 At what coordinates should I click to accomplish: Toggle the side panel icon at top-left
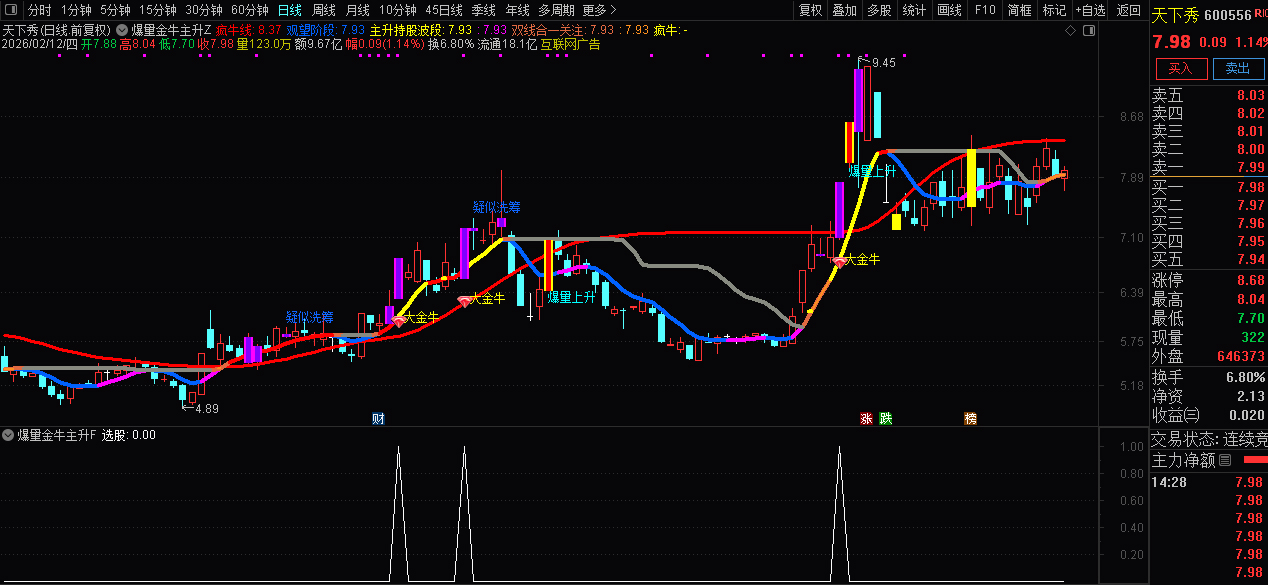coord(12,10)
